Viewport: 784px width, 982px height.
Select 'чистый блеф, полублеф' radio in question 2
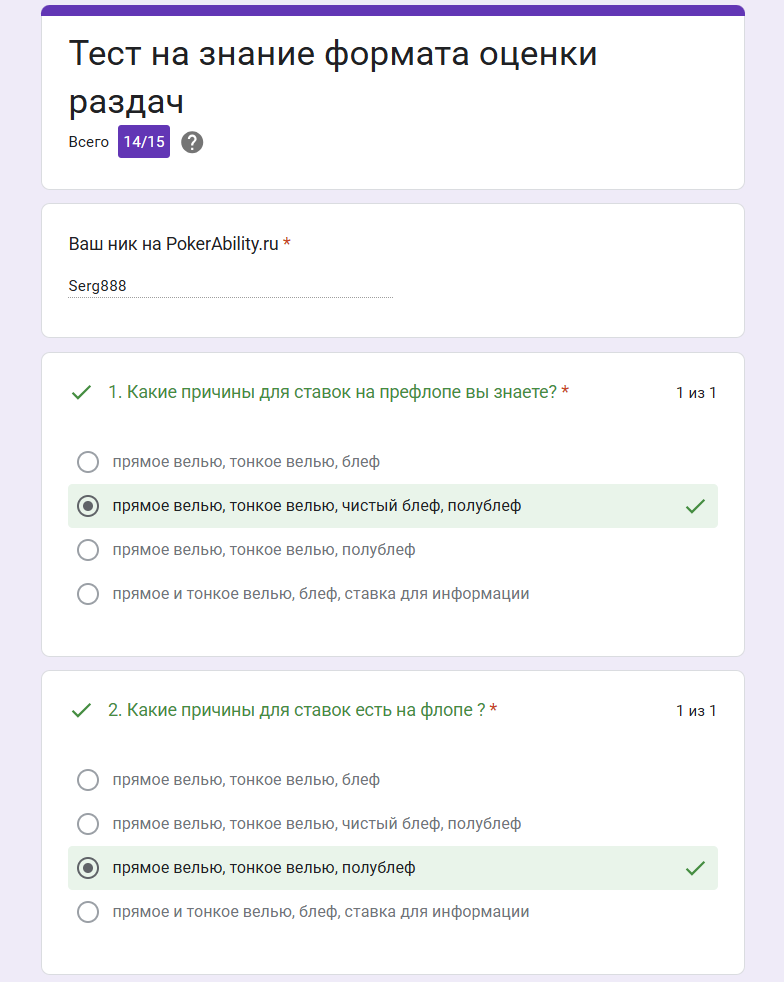(x=88, y=824)
